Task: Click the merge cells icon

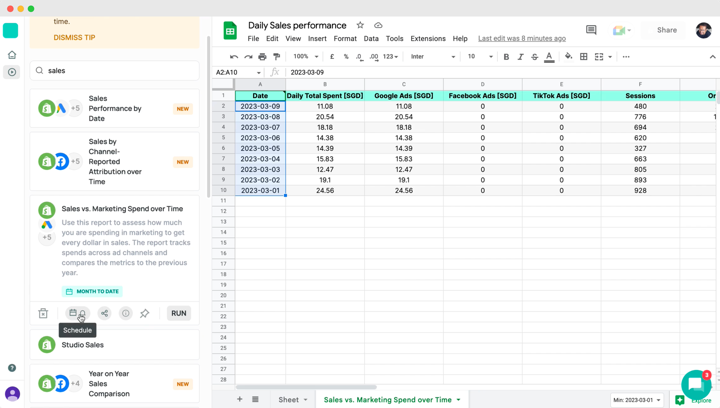Action: pos(599,56)
